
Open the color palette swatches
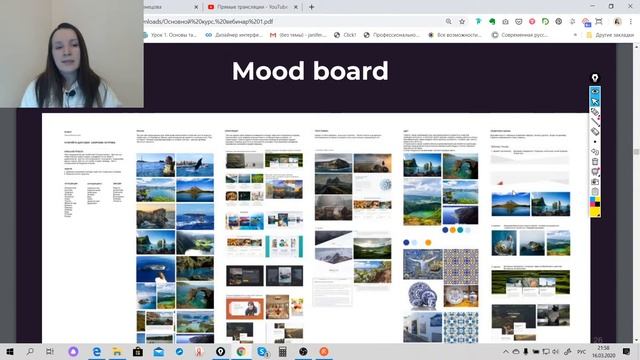pos(595,201)
